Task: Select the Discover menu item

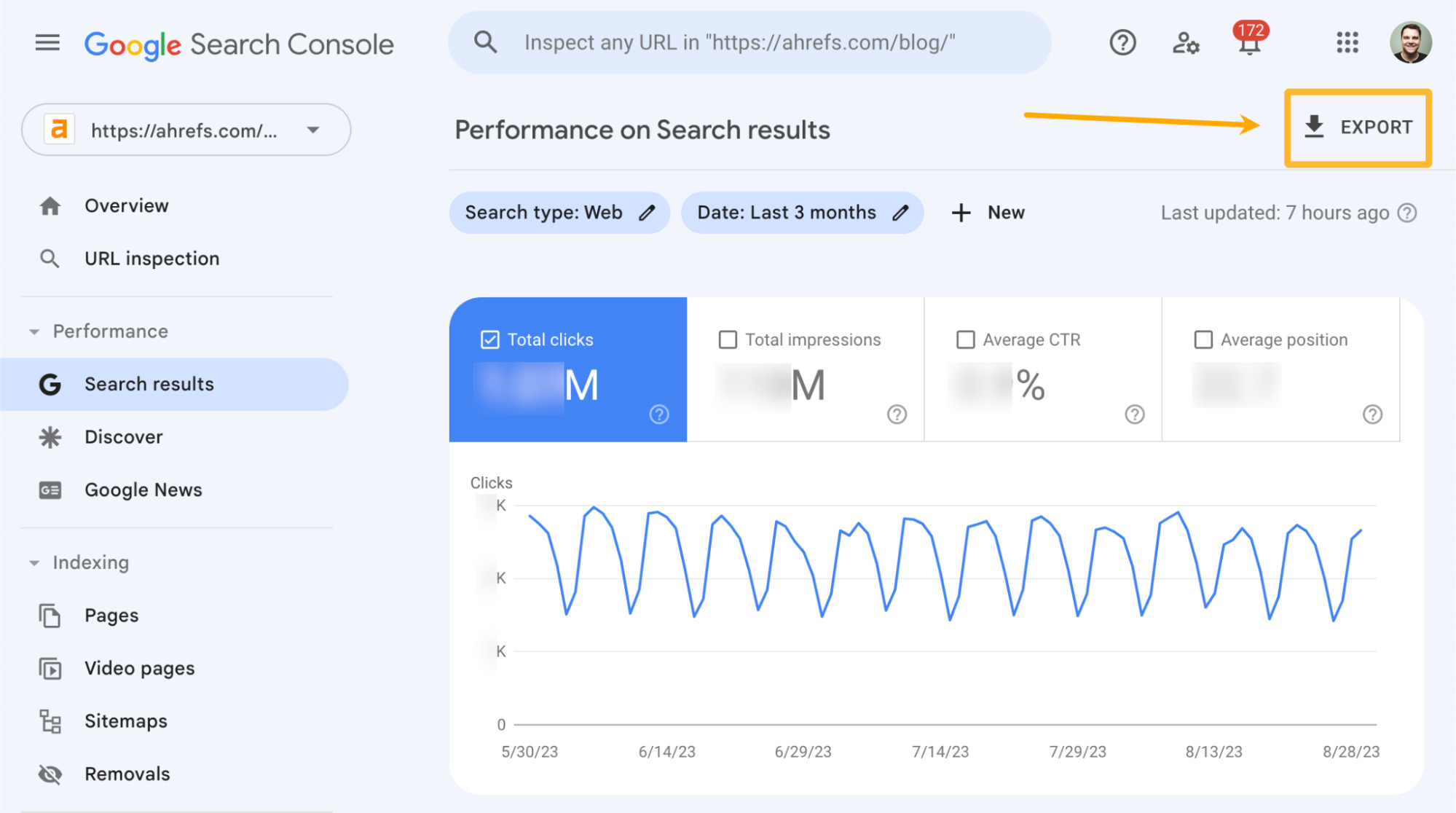Action: [121, 437]
